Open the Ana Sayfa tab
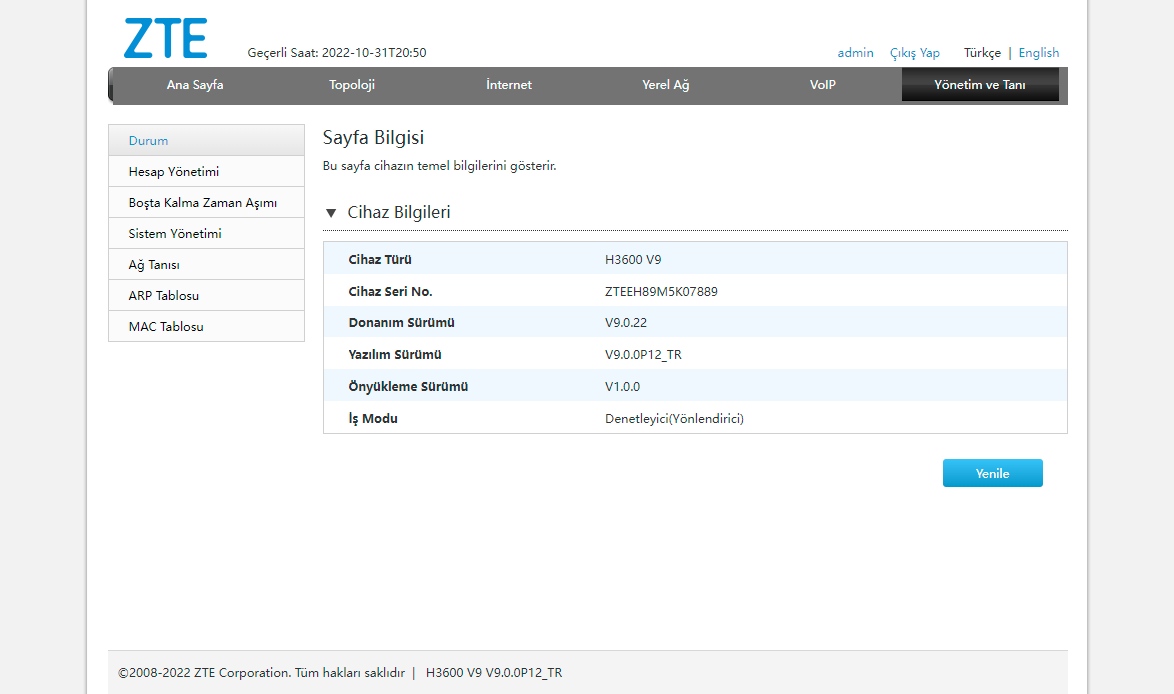 (x=195, y=85)
